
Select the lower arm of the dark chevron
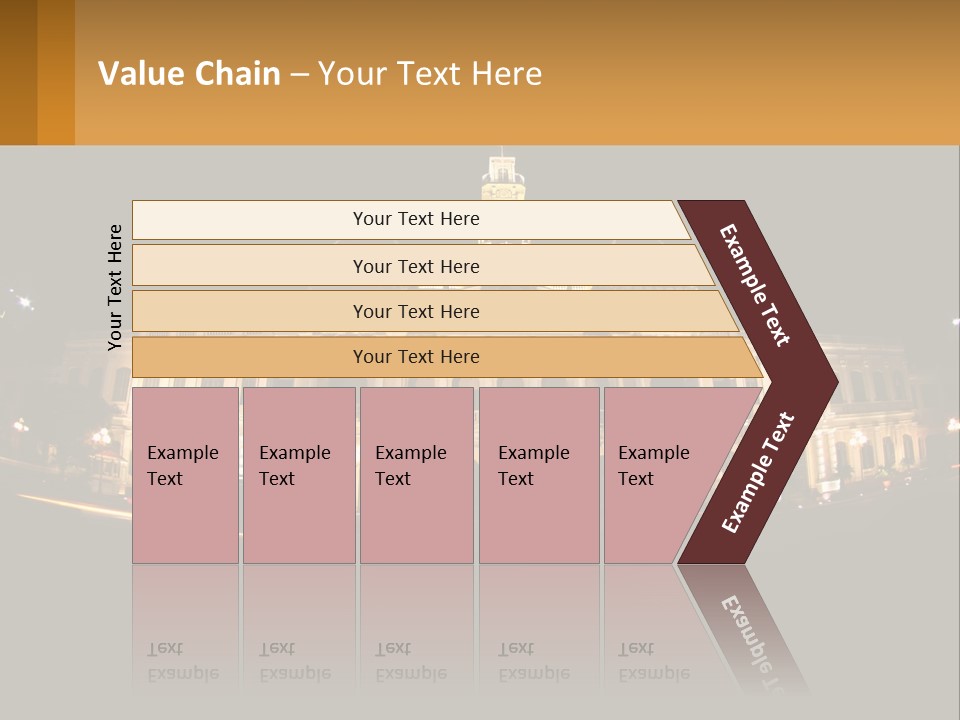[757, 473]
